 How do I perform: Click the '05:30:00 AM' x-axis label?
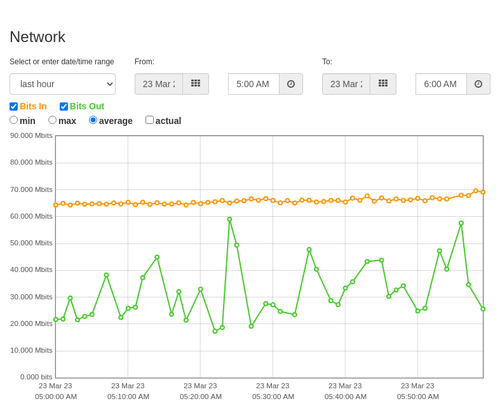pos(273,397)
